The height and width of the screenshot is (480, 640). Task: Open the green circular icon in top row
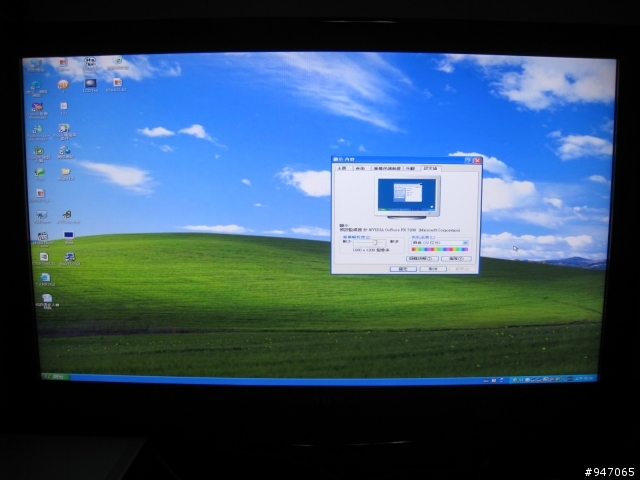(x=118, y=63)
